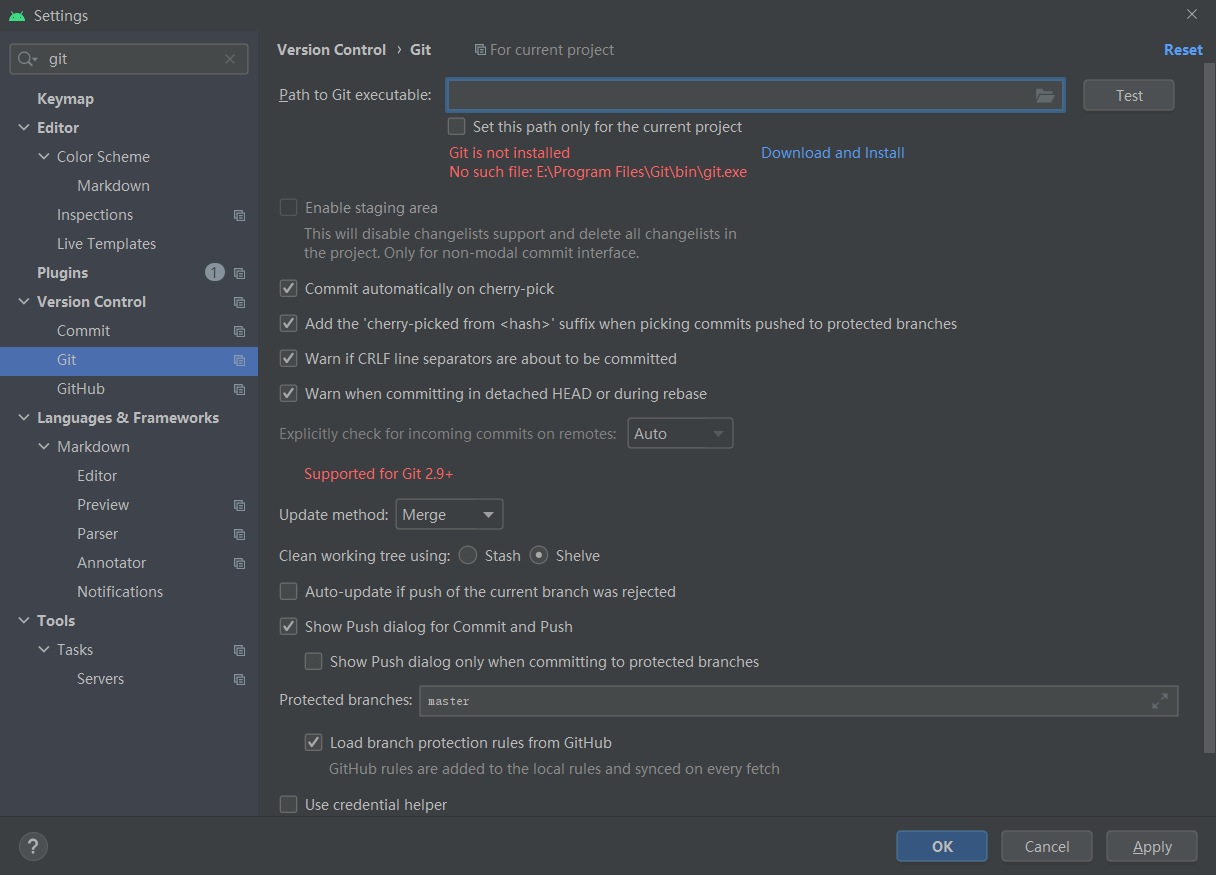Click the project-level icon beside Git row
1216x875 pixels.
[x=239, y=360]
